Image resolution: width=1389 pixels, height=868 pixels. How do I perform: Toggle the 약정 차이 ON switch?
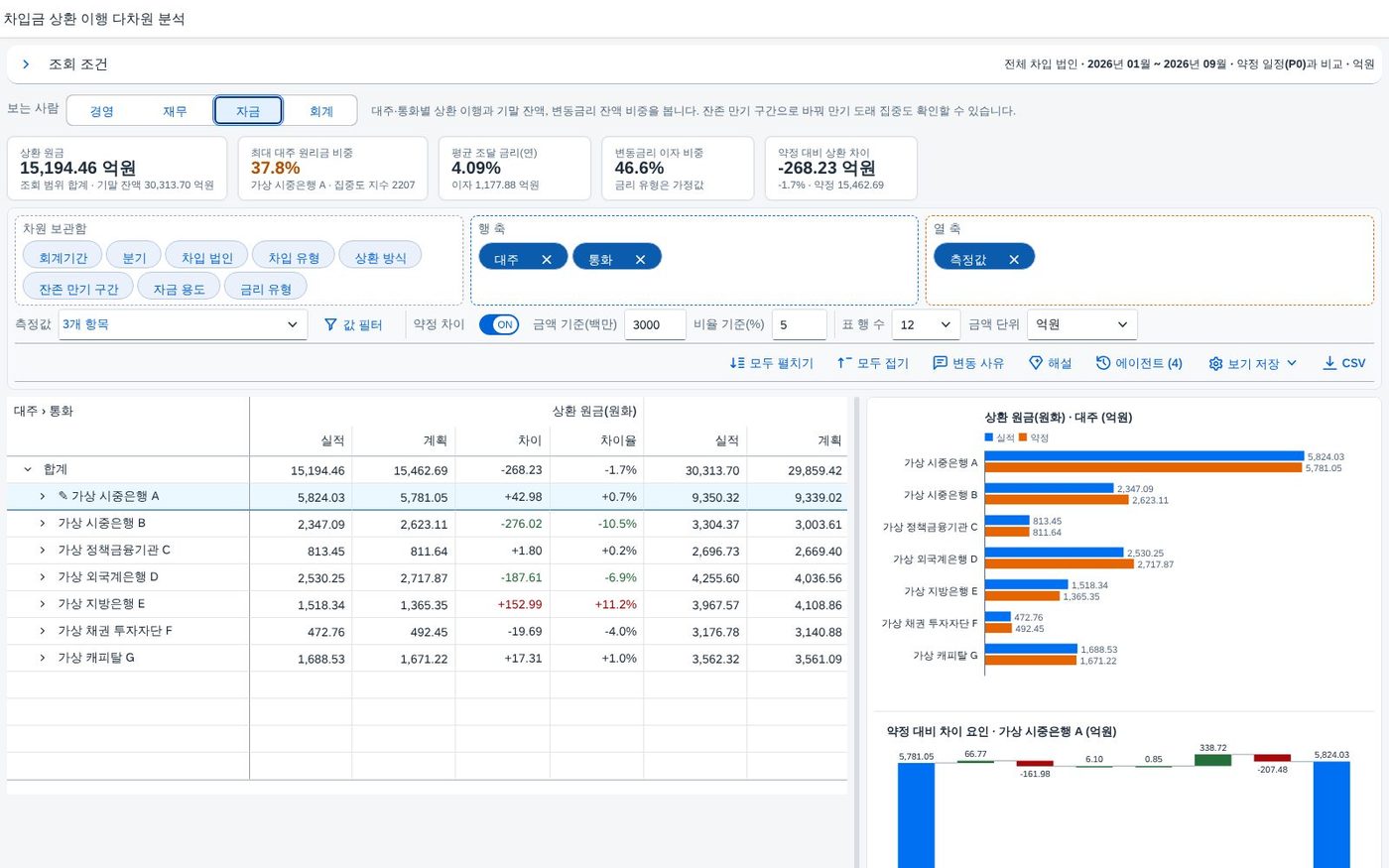click(499, 324)
